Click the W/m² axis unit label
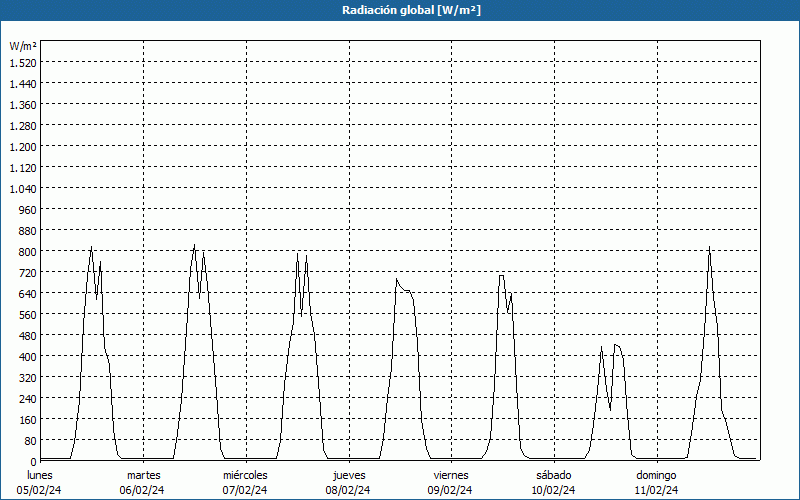The width and height of the screenshot is (800, 500). coord(23,46)
